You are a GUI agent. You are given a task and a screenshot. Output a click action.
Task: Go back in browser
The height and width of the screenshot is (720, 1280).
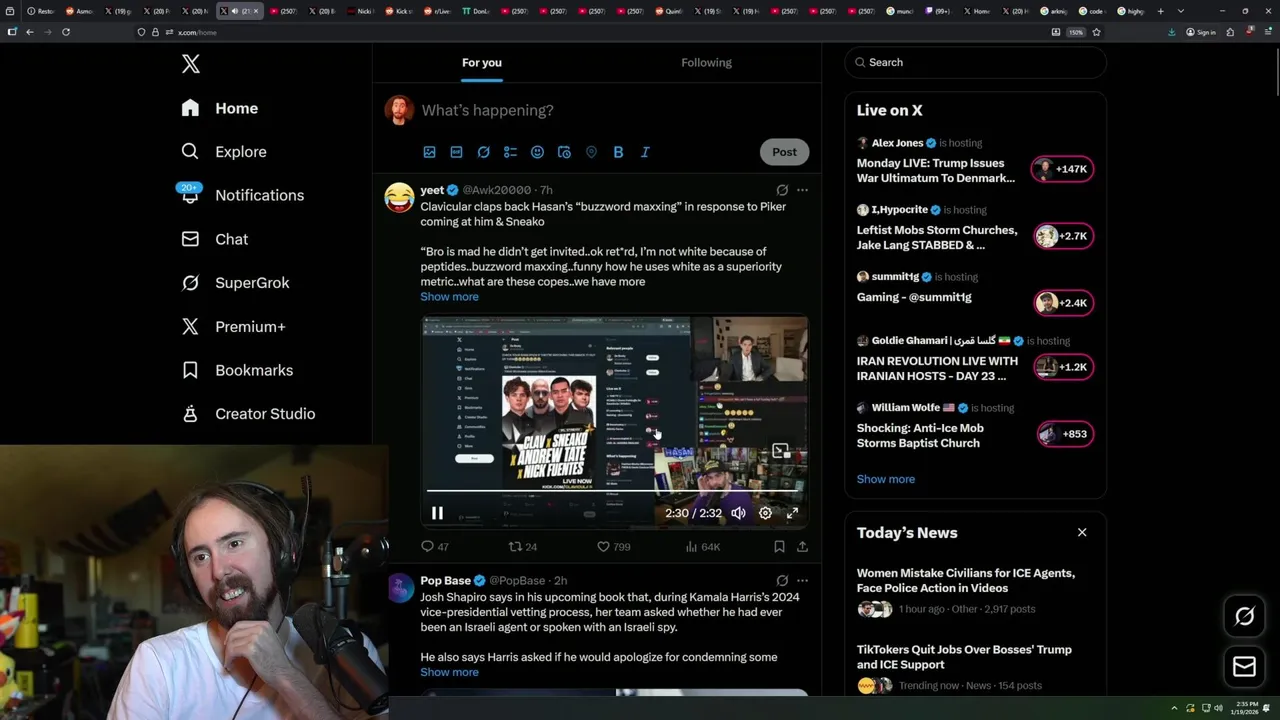tap(30, 32)
